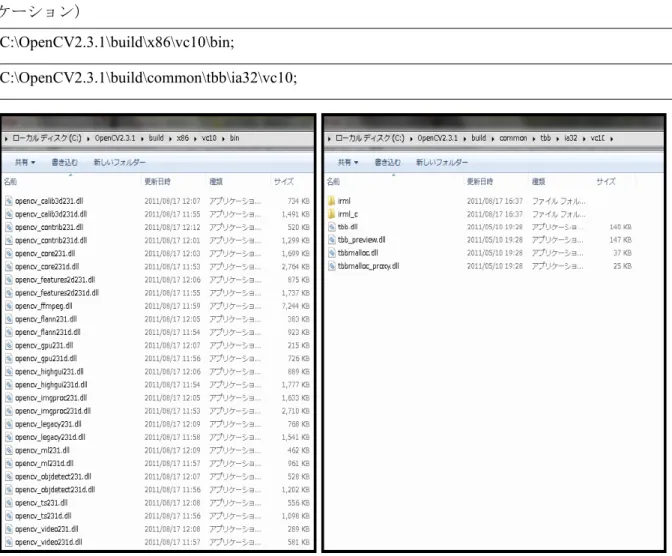The width and height of the screenshot is (672, 556).
Task: Select the opencv_core231.dll file icon
Action: tap(9, 253)
